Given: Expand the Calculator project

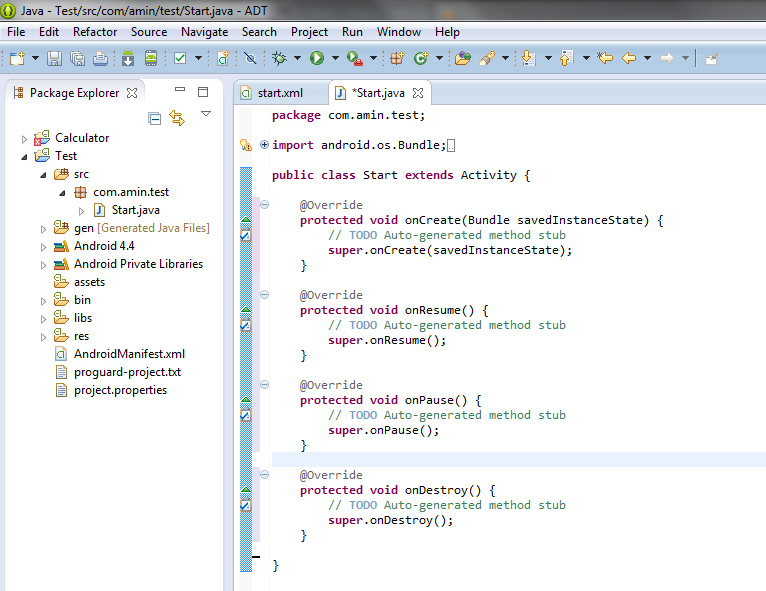Looking at the screenshot, I should click(x=24, y=139).
